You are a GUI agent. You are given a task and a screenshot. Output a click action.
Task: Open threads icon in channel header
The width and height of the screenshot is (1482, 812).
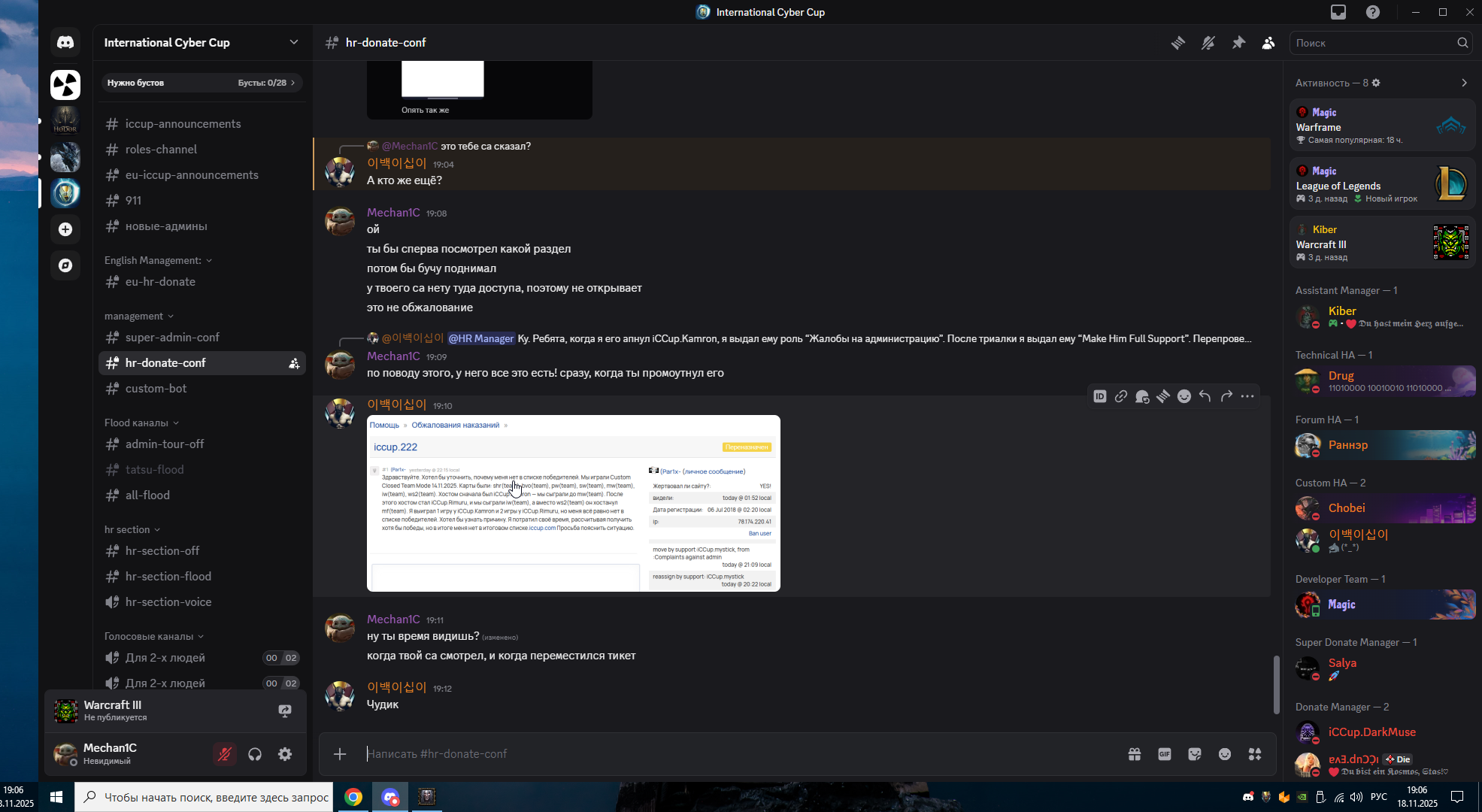1178,43
